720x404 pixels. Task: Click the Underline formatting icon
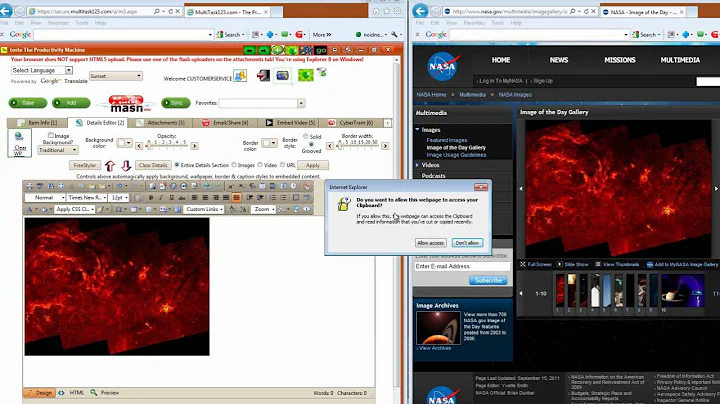pos(171,197)
